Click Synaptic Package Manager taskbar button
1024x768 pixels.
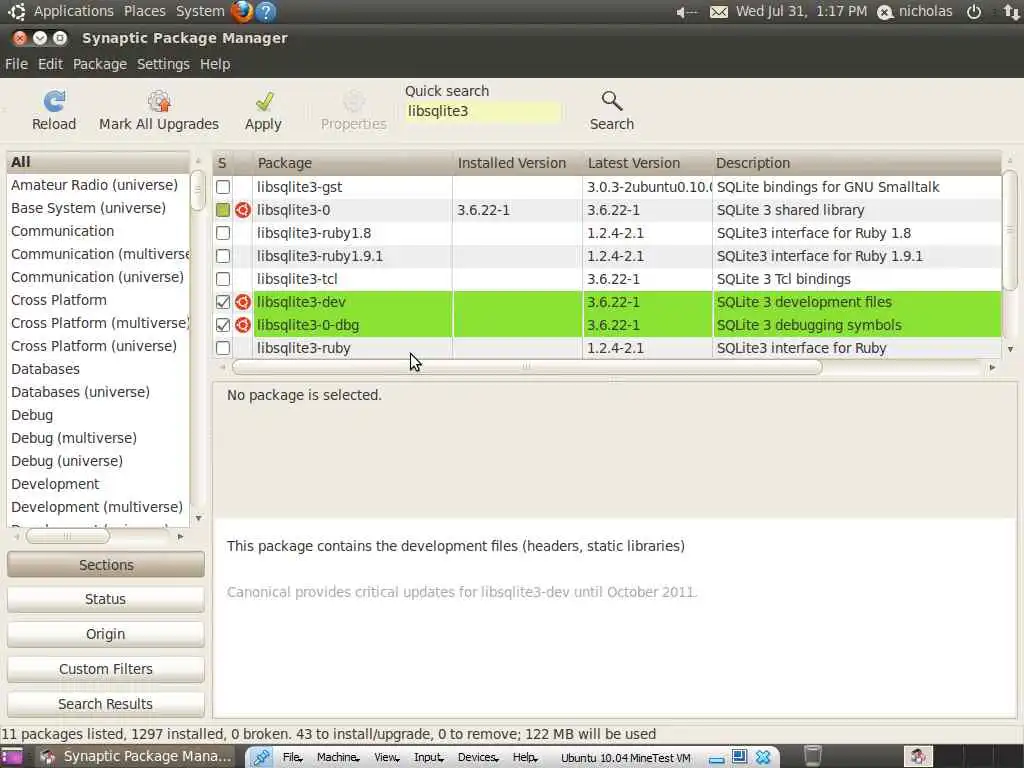pos(136,756)
